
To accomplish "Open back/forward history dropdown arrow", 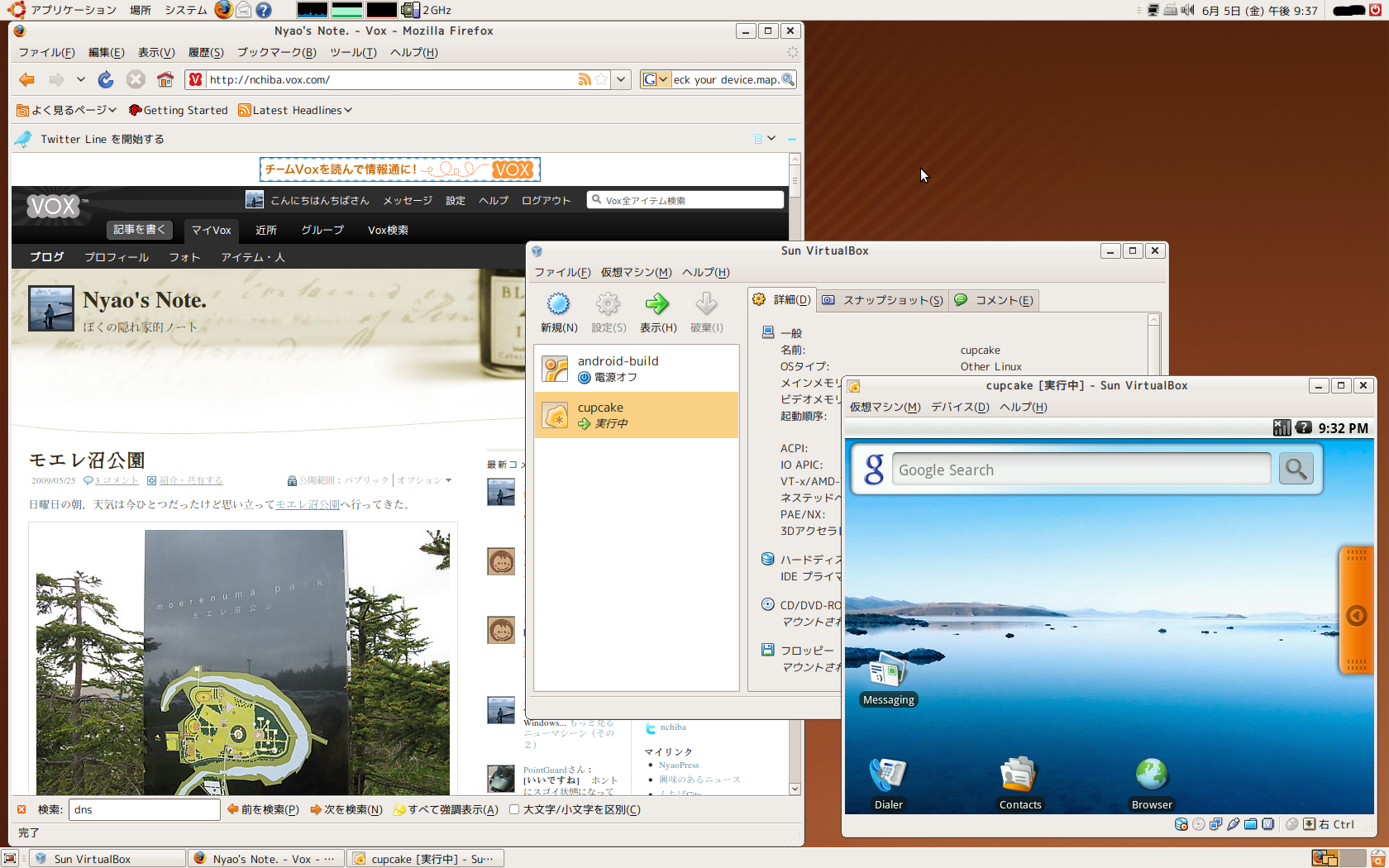I will point(80,79).
